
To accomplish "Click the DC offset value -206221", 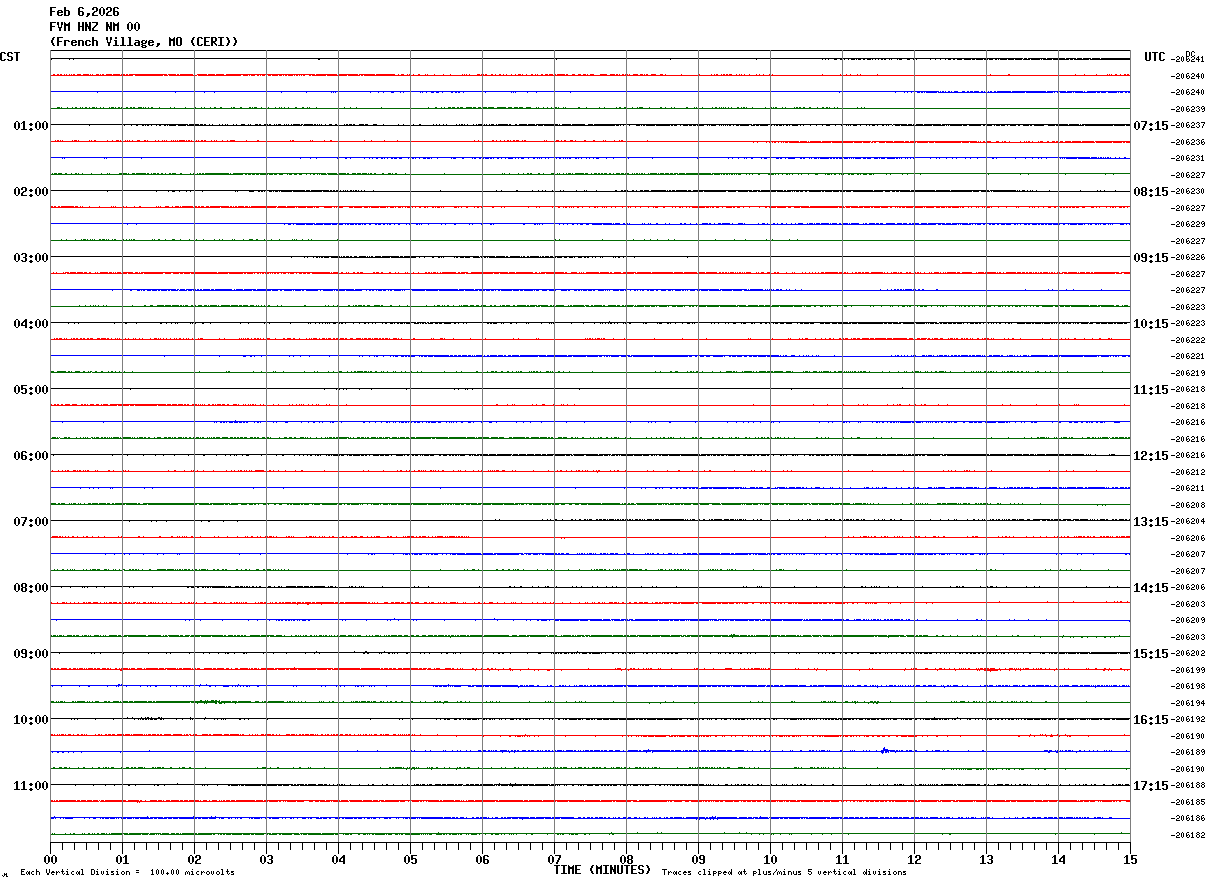I will [x=1188, y=356].
